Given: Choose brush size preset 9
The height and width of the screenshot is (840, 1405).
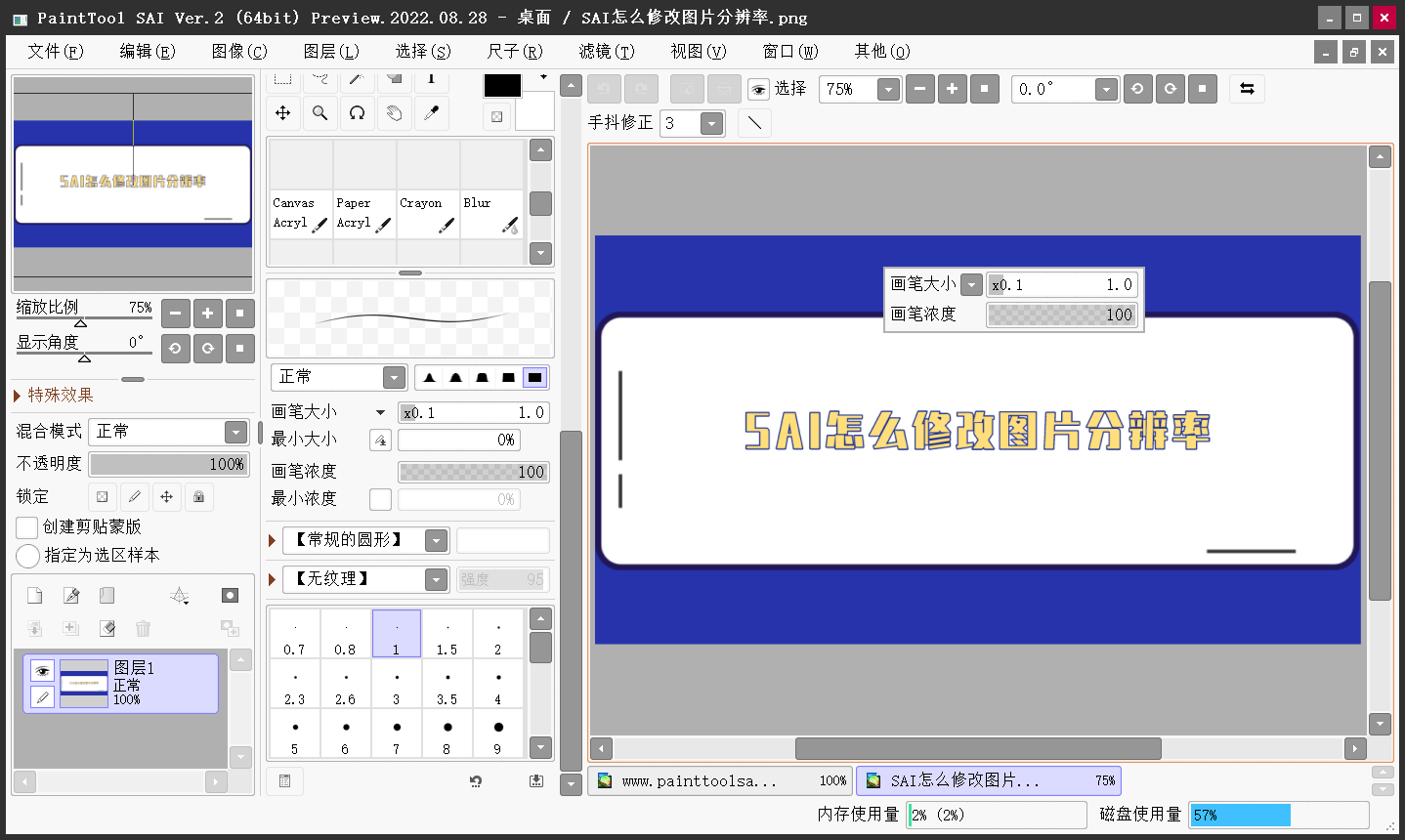Looking at the screenshot, I should pos(498,734).
